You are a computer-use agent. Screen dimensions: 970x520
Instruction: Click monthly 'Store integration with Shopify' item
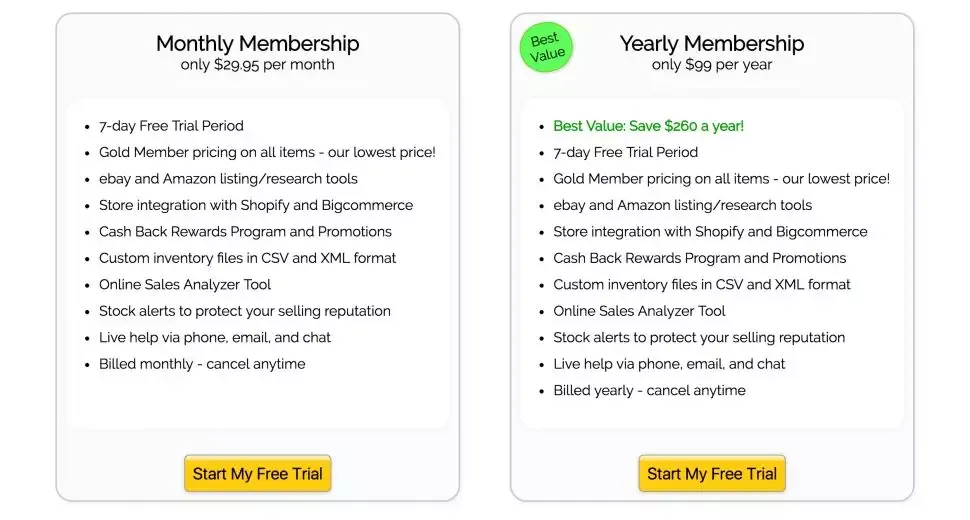pos(256,205)
